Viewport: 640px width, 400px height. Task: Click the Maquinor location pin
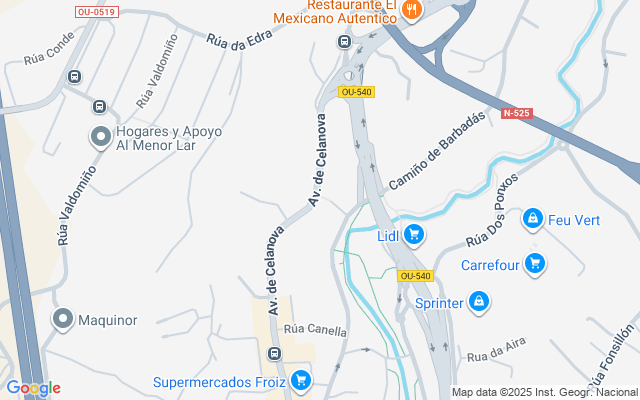click(x=63, y=319)
